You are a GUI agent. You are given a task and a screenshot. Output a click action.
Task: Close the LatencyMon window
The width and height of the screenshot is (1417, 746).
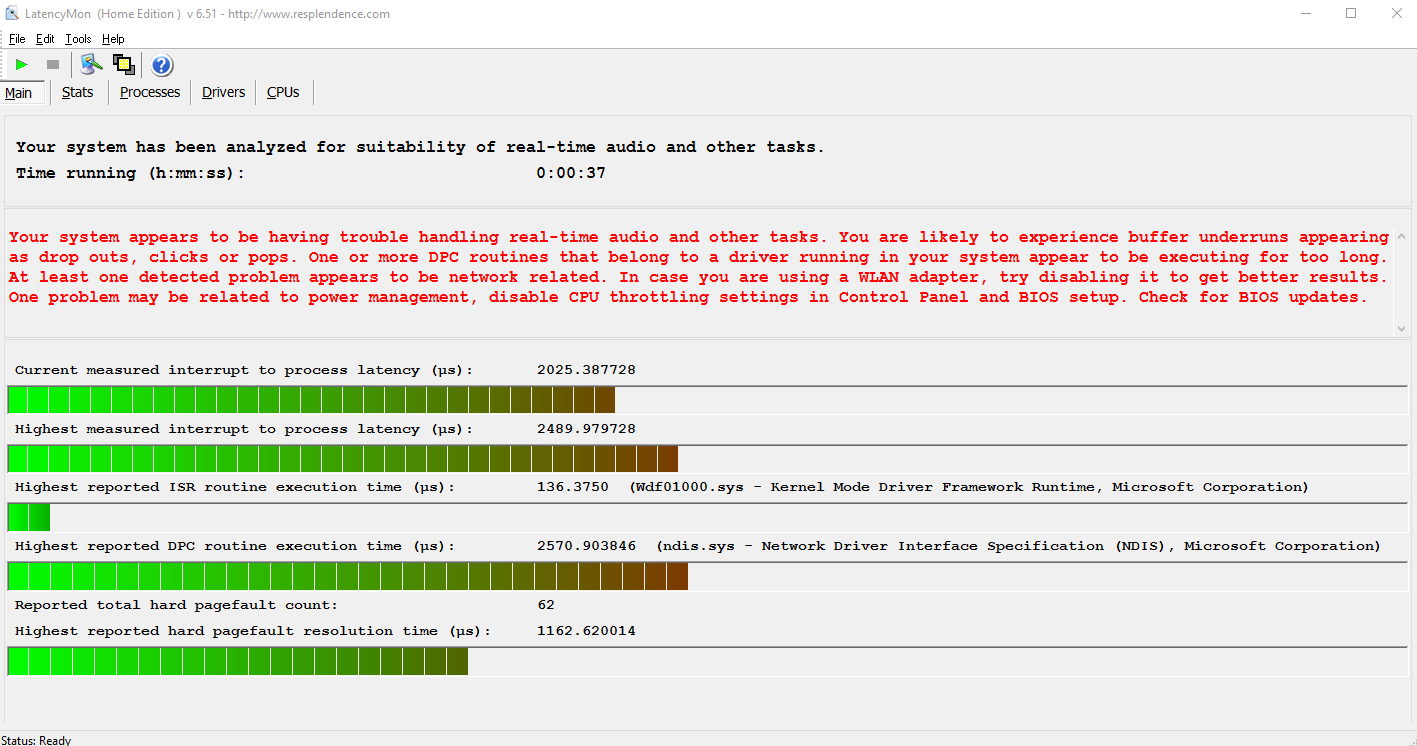(x=1396, y=14)
